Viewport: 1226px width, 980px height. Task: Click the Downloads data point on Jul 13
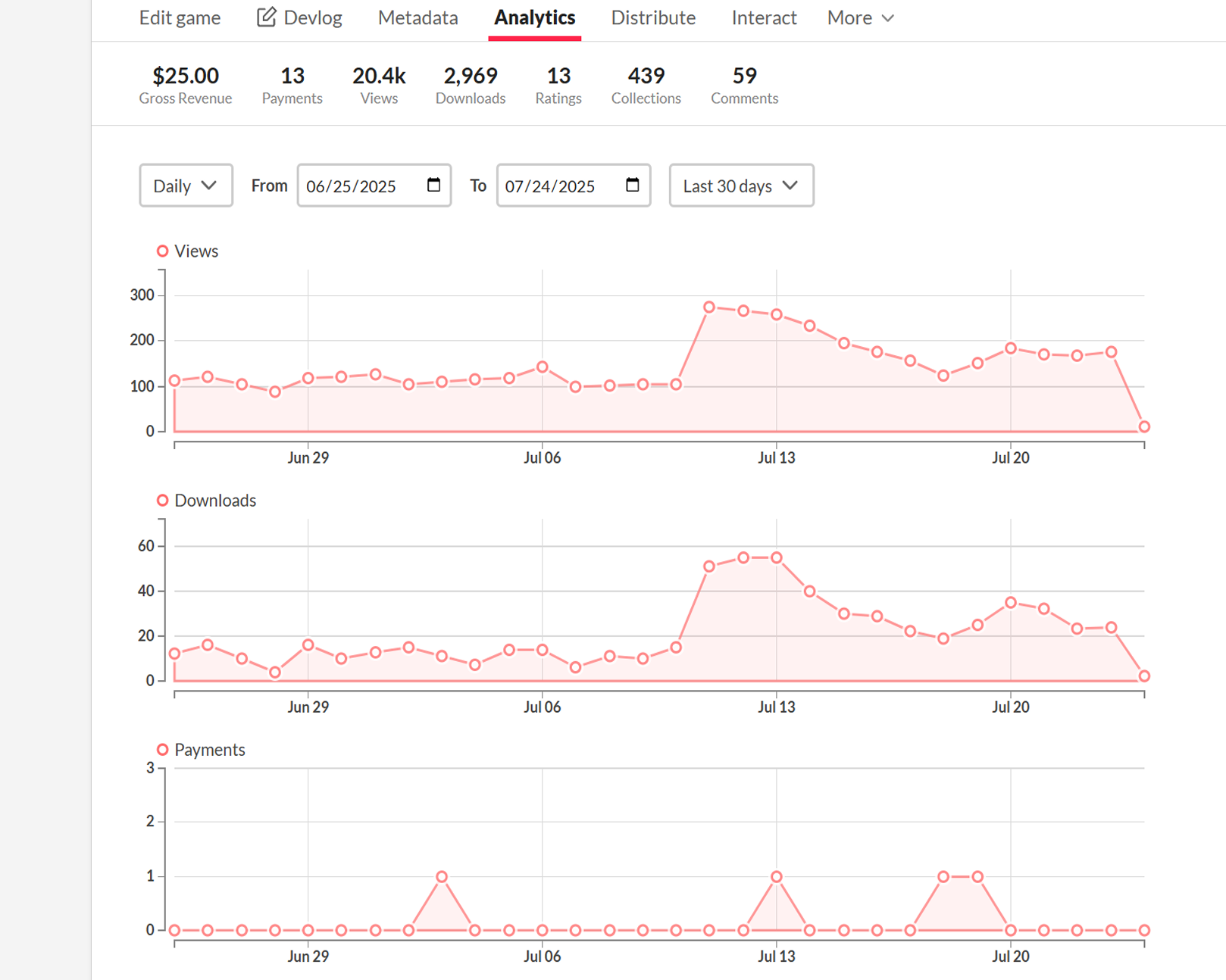pyautogui.click(x=777, y=557)
